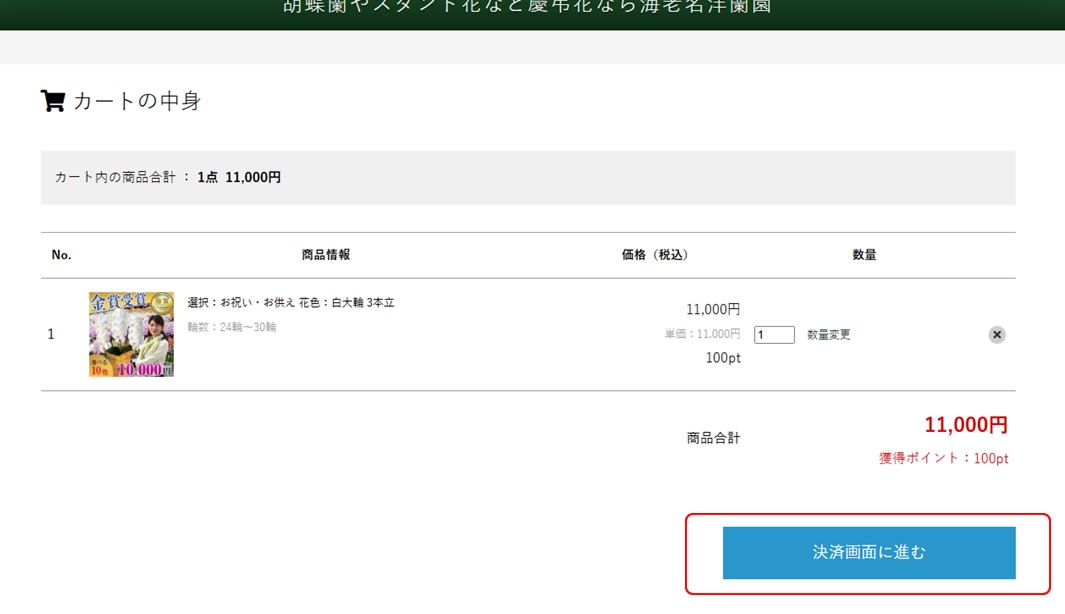Open the orchid product thumbnail image

click(131, 334)
